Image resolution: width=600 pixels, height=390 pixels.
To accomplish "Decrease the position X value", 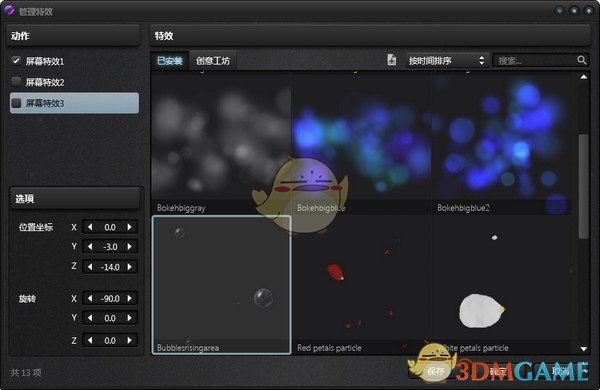I will point(90,227).
